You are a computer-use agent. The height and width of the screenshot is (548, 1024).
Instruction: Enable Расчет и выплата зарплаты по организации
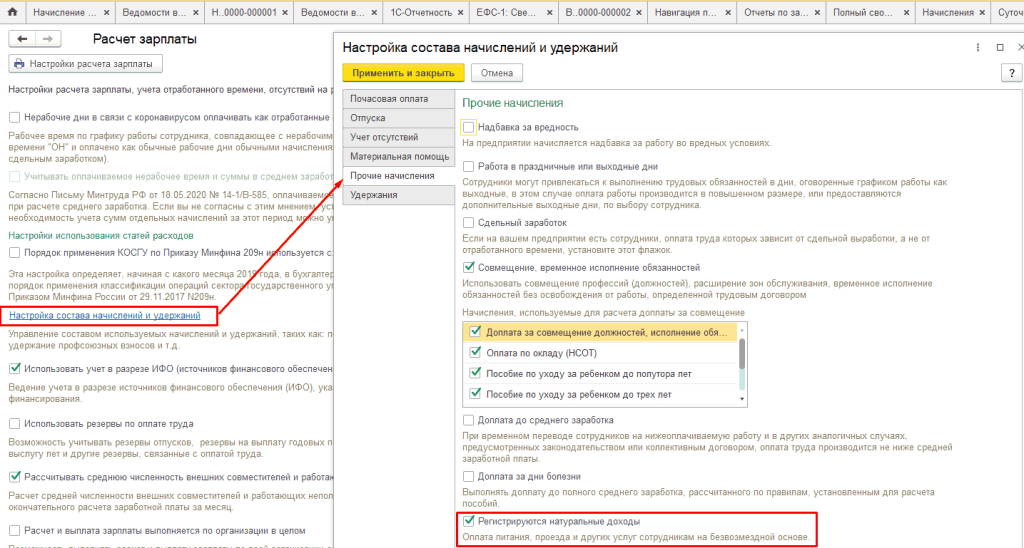[x=14, y=530]
